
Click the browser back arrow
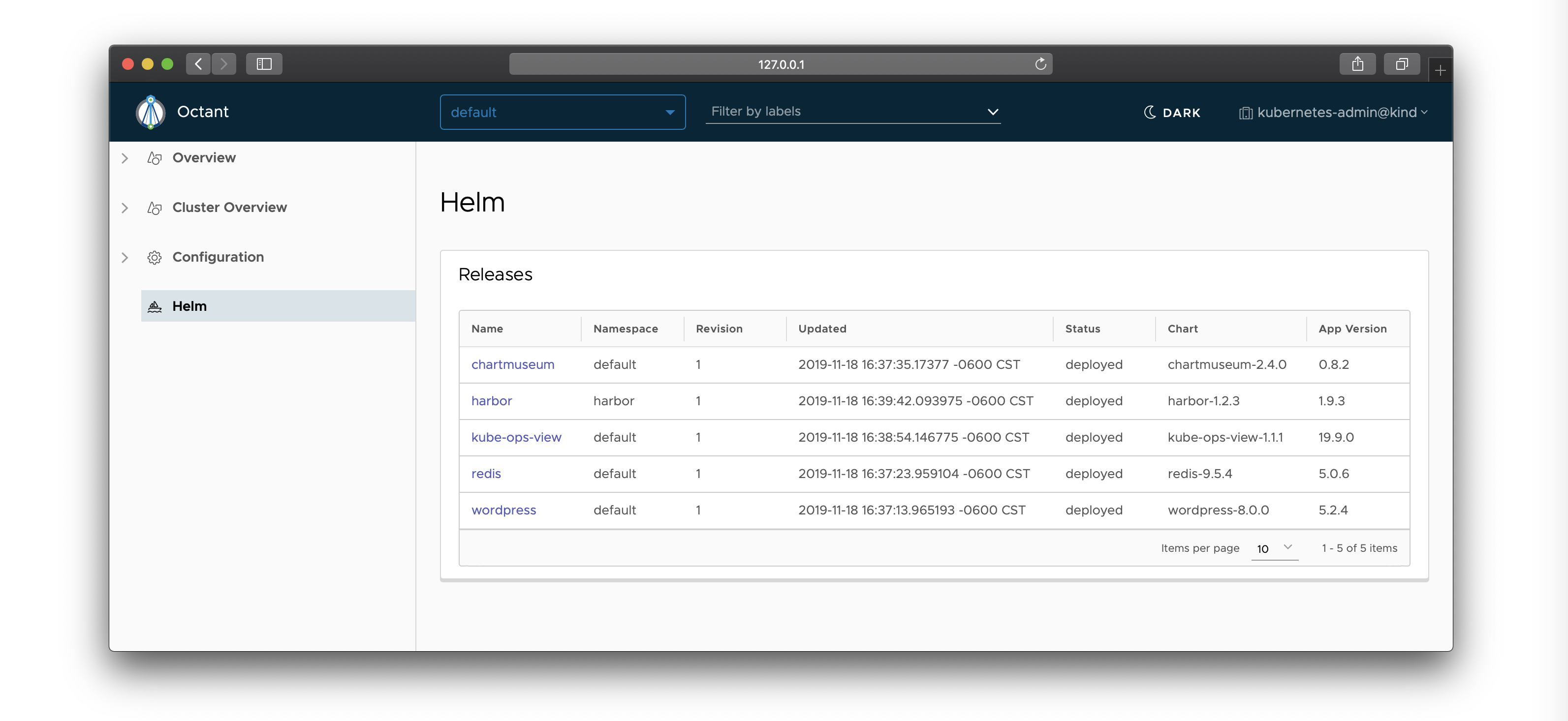198,64
